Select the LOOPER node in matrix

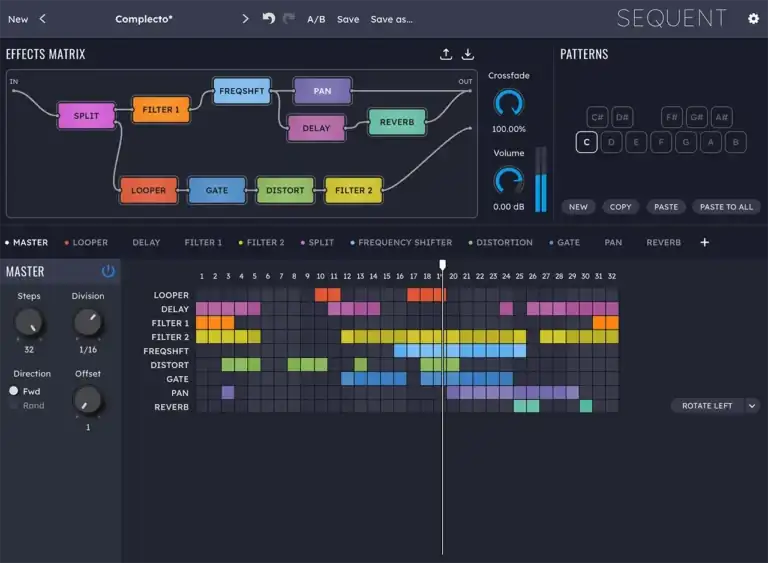148,190
